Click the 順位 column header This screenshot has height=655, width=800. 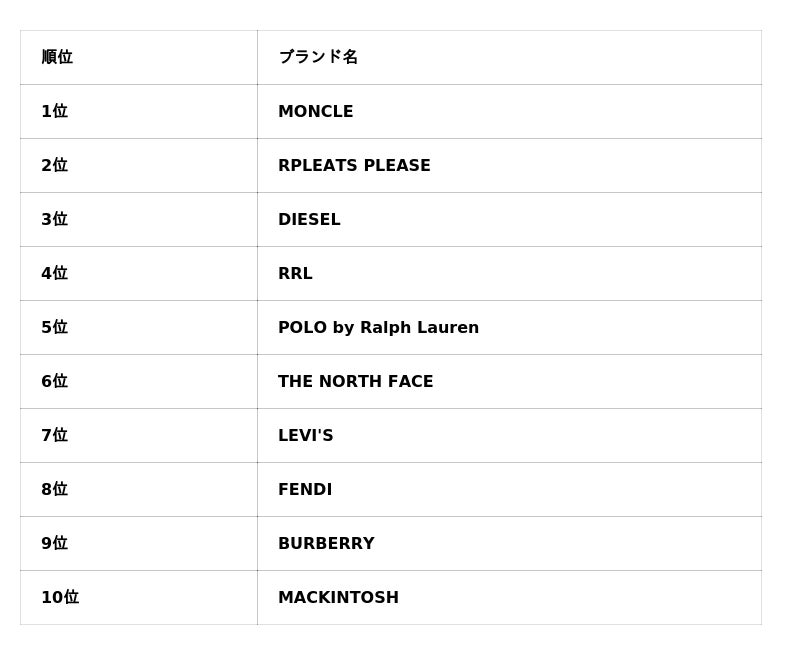click(57, 57)
